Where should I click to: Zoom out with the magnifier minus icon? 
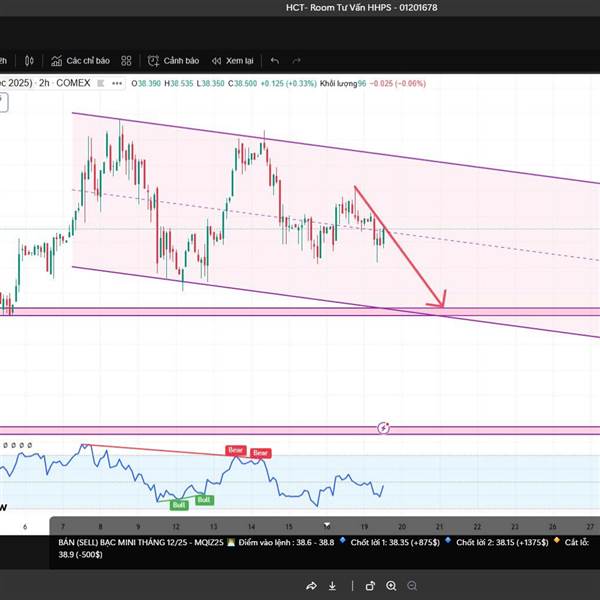pos(412,586)
